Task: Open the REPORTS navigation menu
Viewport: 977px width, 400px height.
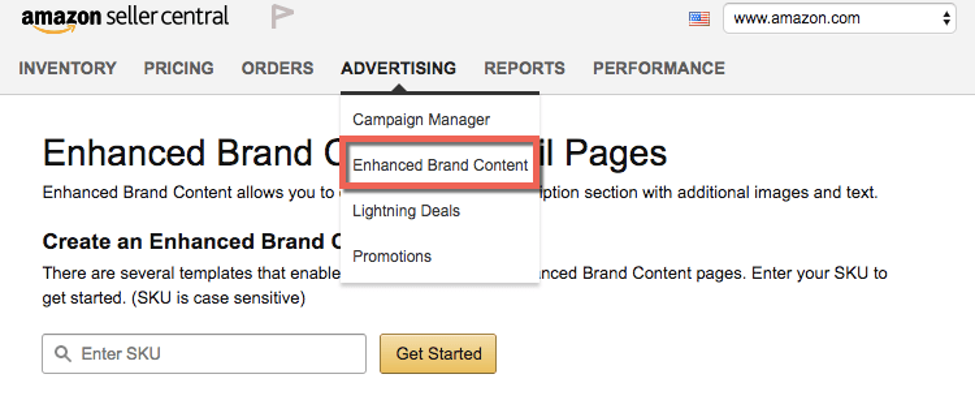Action: pyautogui.click(x=524, y=69)
